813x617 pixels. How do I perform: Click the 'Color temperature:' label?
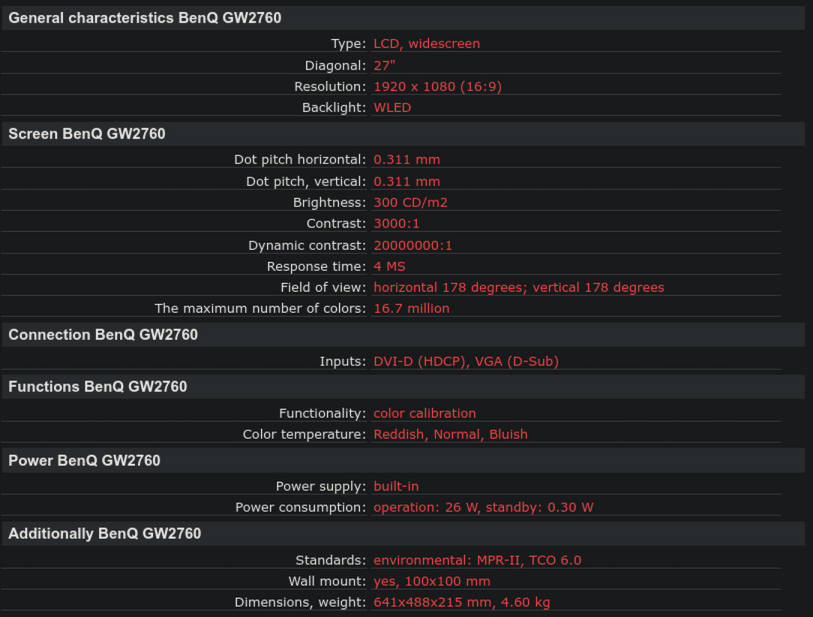(x=305, y=434)
